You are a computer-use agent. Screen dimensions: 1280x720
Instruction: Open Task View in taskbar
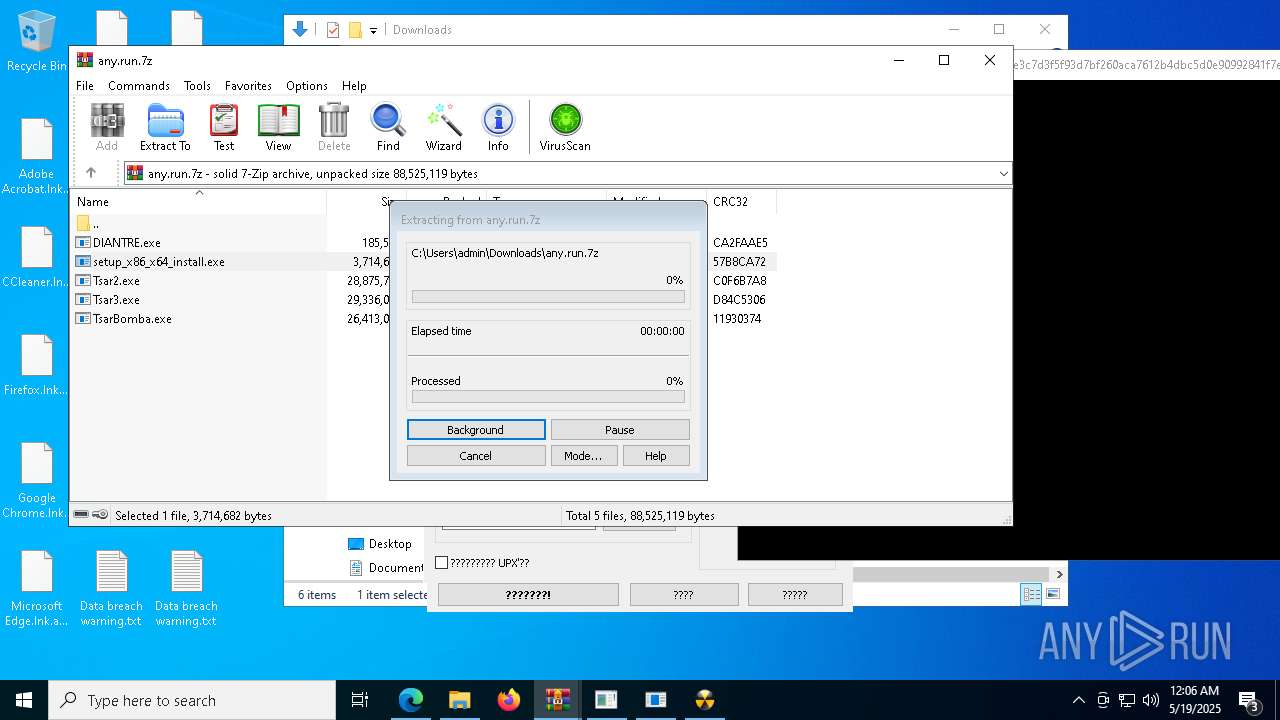[x=360, y=700]
